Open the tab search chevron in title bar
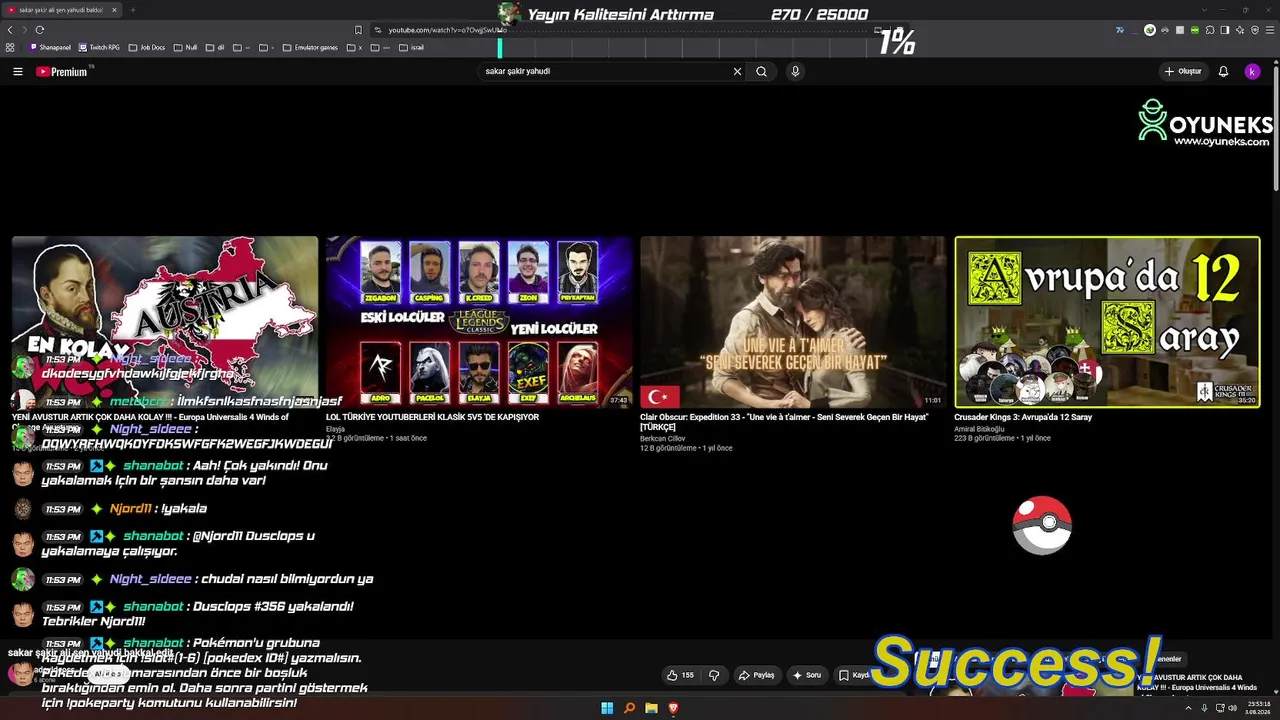1280x720 pixels. point(1204,10)
